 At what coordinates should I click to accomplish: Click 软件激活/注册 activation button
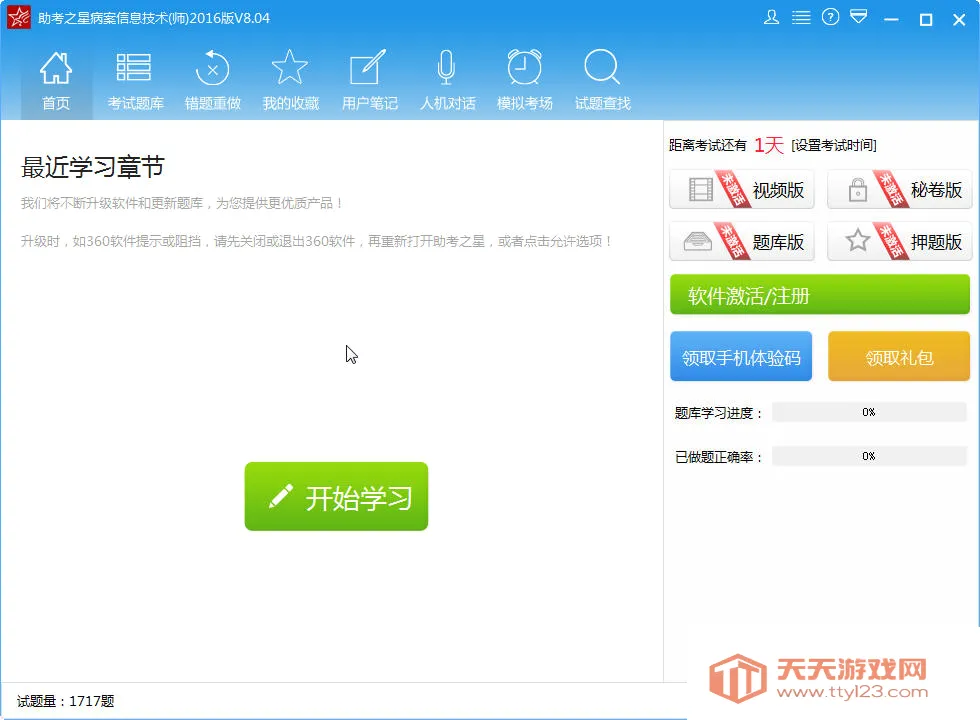point(820,294)
